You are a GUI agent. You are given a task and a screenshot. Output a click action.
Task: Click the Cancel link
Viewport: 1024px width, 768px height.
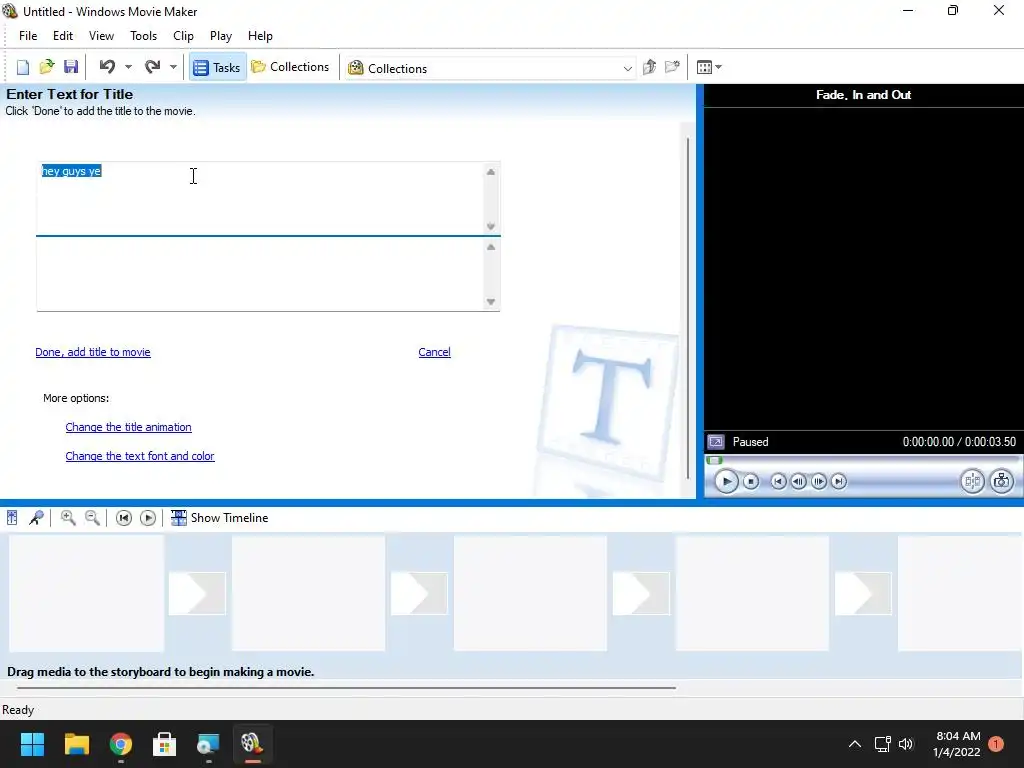(434, 352)
